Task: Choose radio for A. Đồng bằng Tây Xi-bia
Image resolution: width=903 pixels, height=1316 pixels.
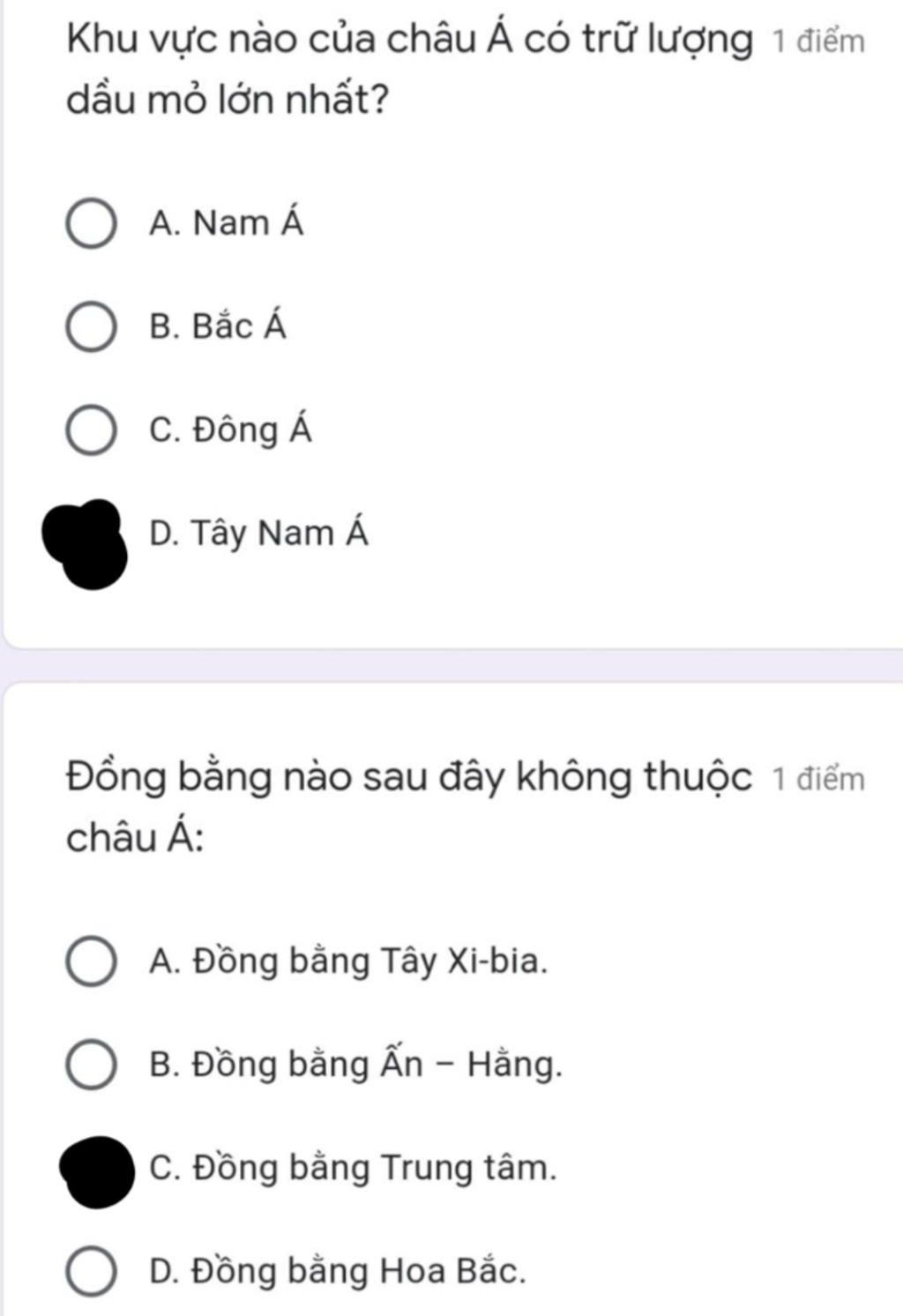Action: coord(91,961)
